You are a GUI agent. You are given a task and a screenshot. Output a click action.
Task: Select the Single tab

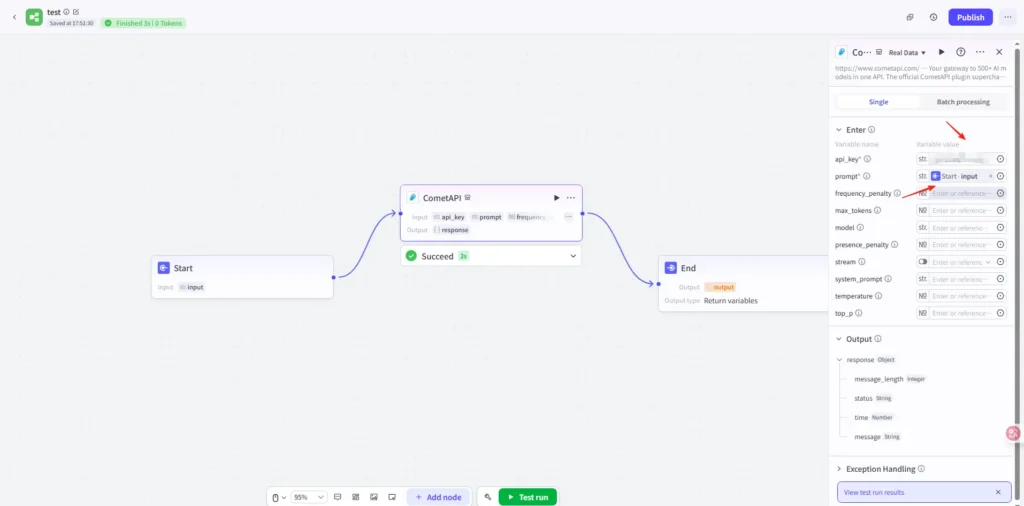click(878, 102)
